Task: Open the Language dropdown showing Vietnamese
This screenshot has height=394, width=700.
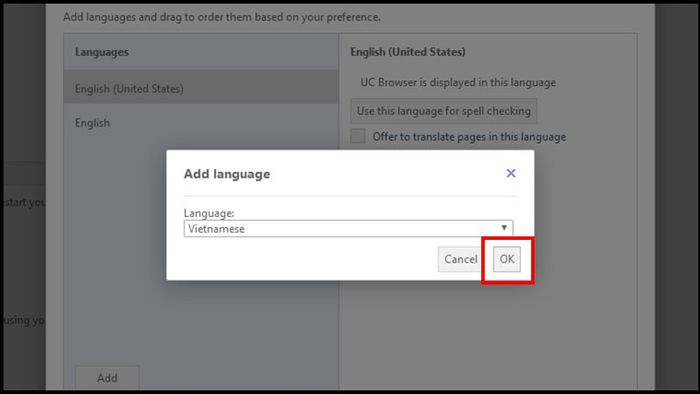Action: coord(348,228)
